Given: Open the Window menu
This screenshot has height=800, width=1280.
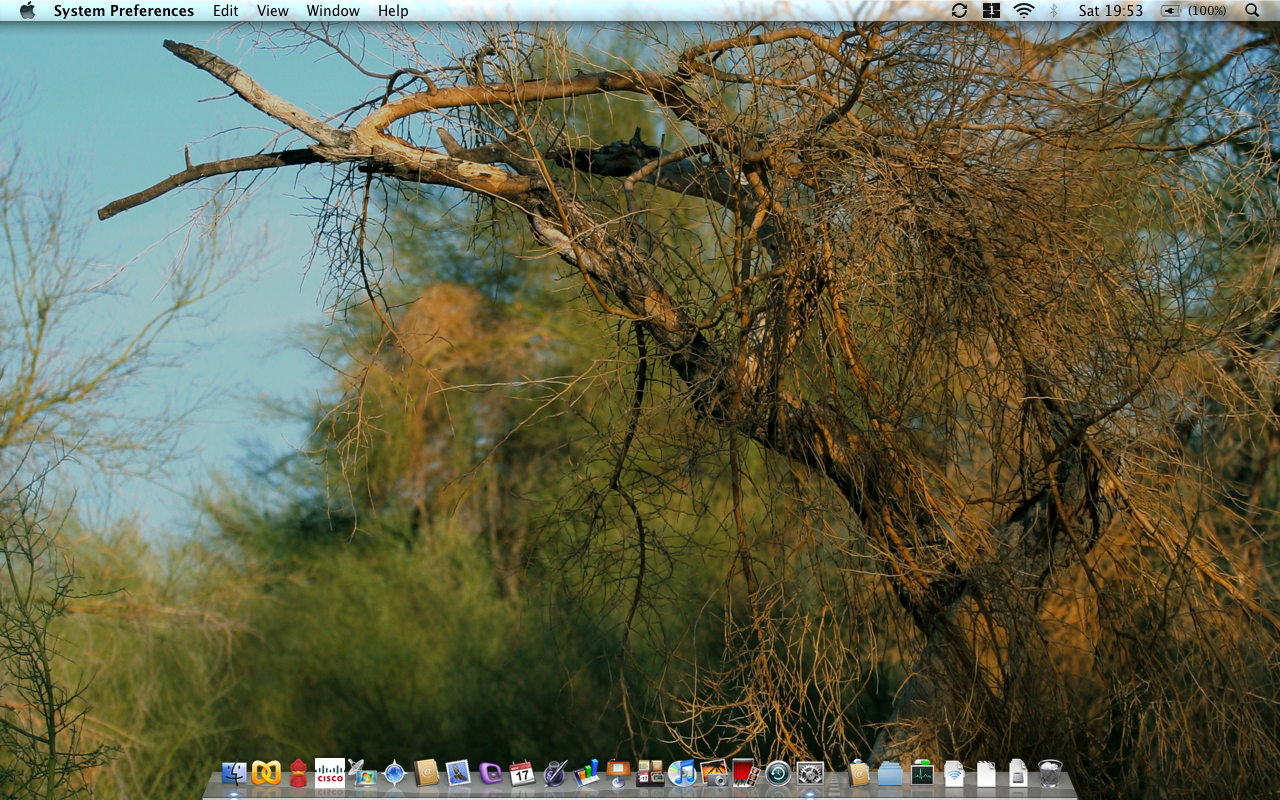Looking at the screenshot, I should [333, 11].
